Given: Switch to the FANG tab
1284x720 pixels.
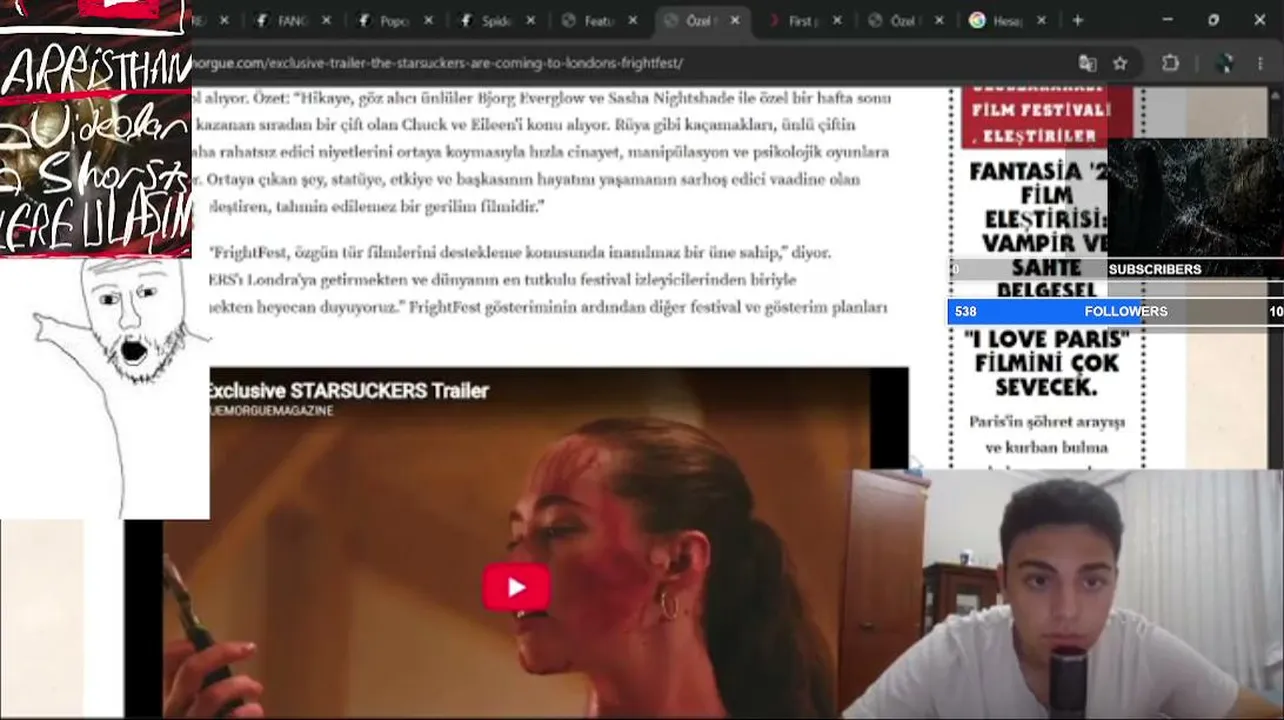Looking at the screenshot, I should (283, 20).
